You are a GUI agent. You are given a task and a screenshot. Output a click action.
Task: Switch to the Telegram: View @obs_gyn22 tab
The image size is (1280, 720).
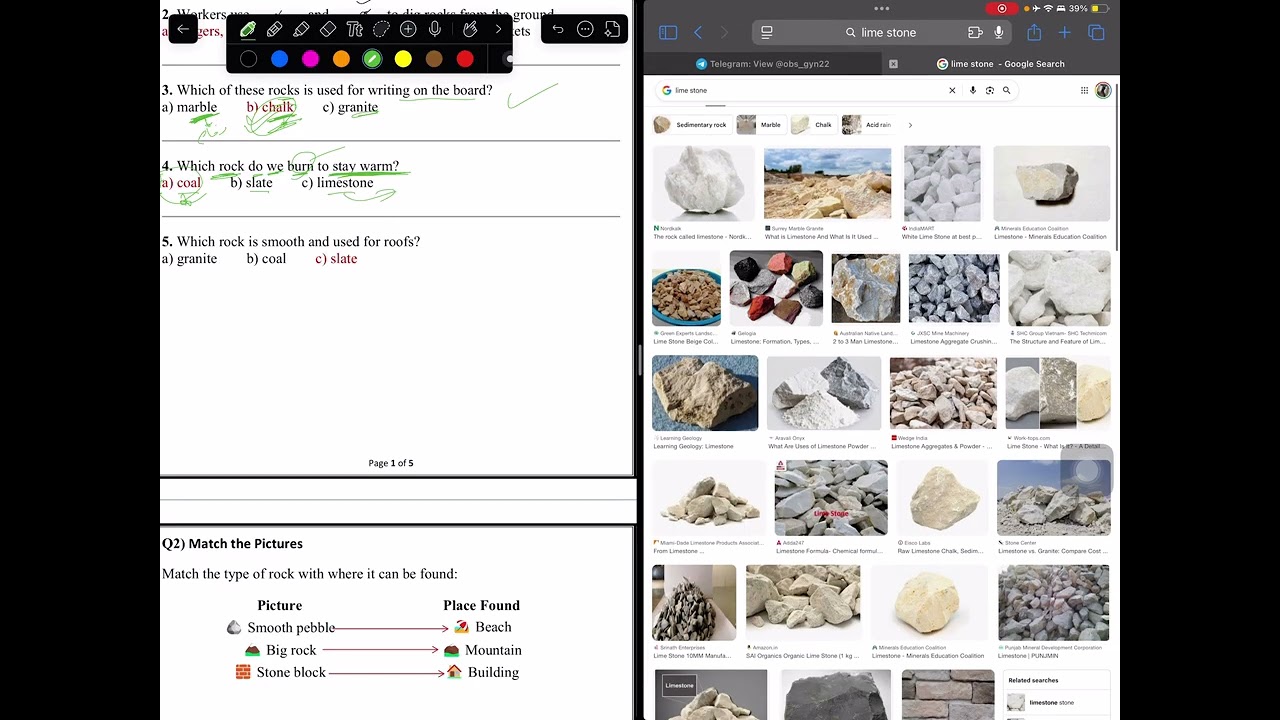coord(763,64)
